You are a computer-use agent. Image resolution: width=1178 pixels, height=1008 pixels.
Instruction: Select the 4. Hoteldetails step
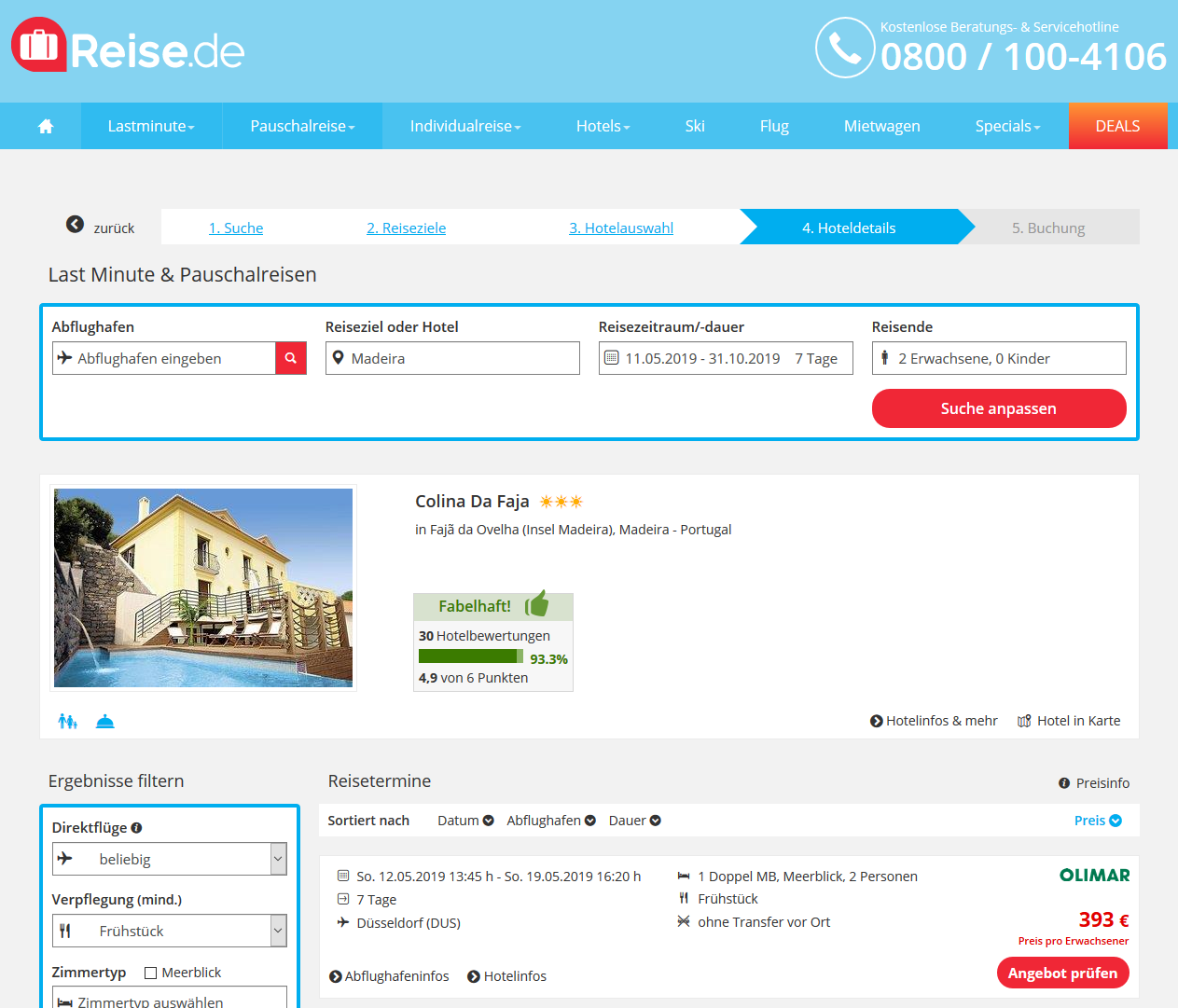pyautogui.click(x=850, y=228)
